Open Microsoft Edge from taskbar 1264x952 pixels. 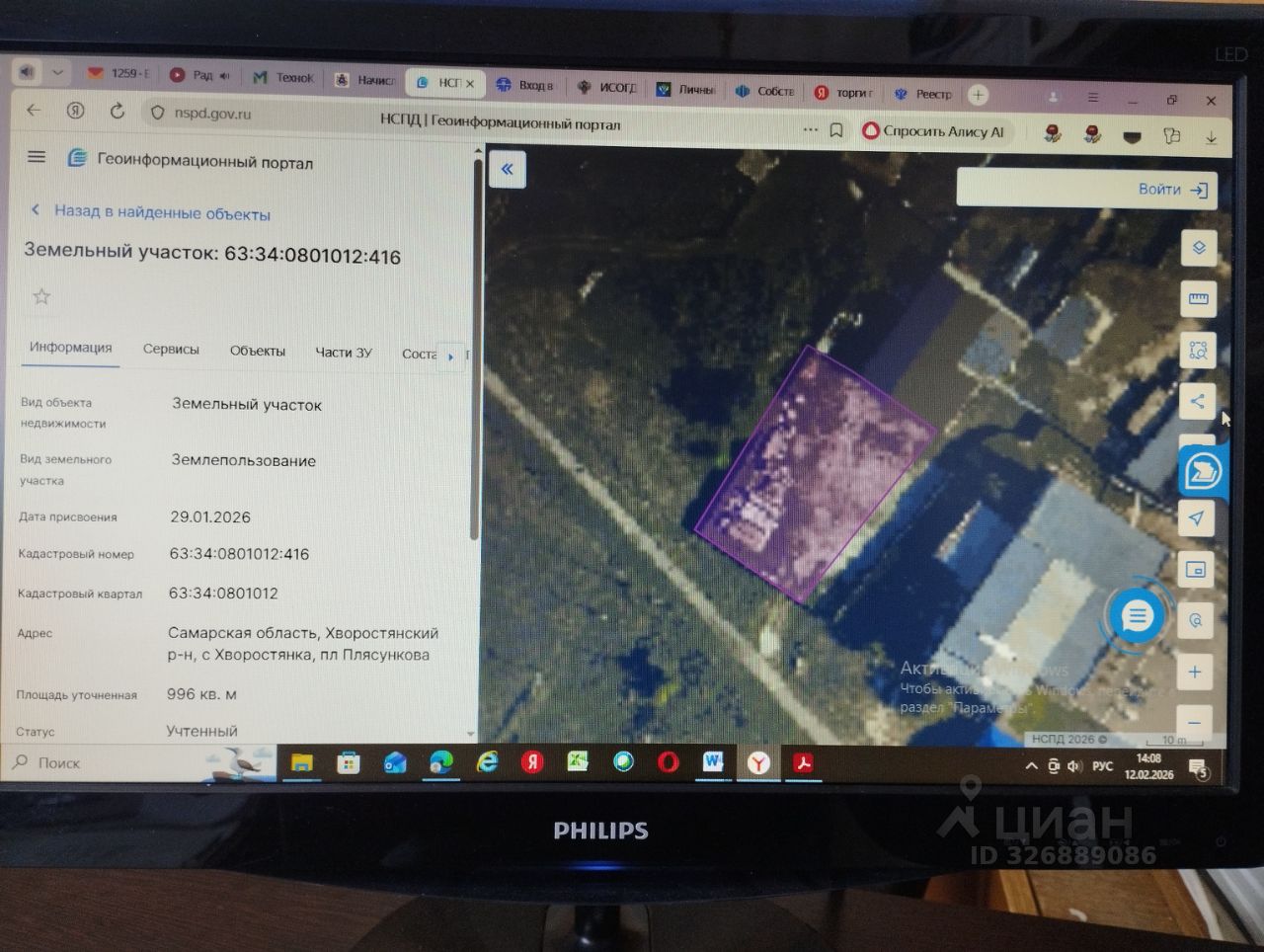click(440, 762)
